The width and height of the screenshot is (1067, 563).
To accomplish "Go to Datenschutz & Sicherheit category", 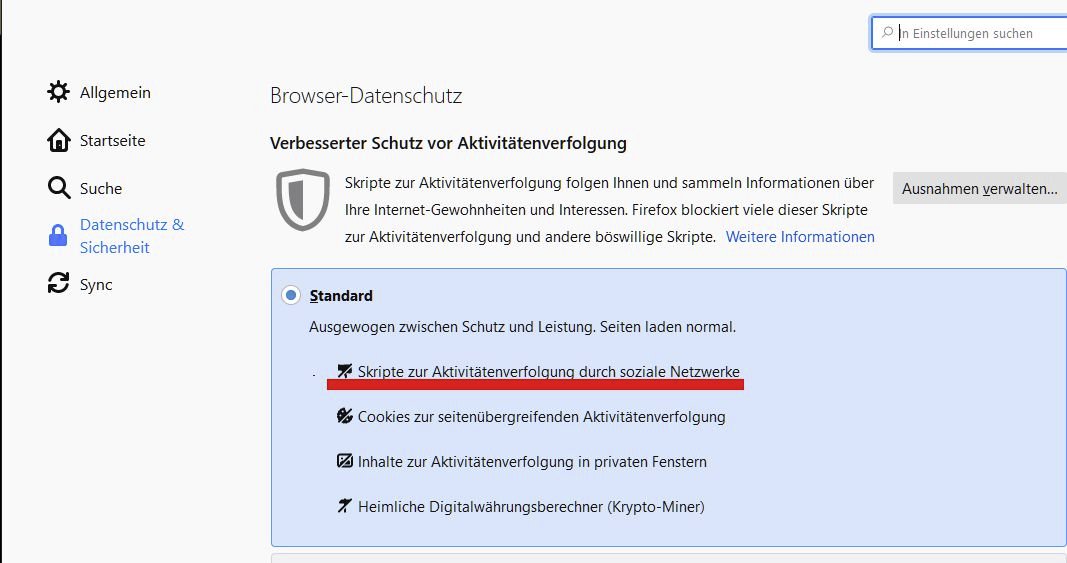I will coord(132,236).
